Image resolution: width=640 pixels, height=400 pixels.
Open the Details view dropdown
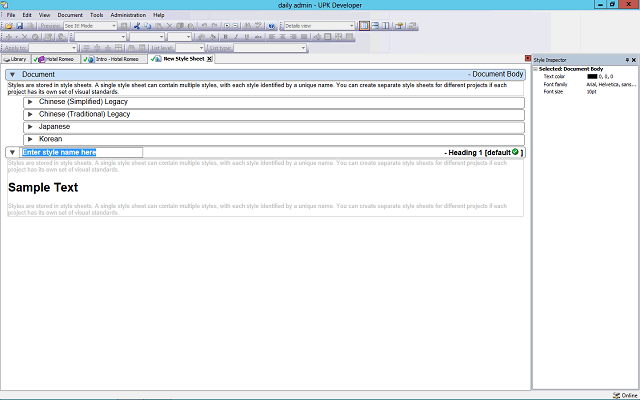[351, 25]
